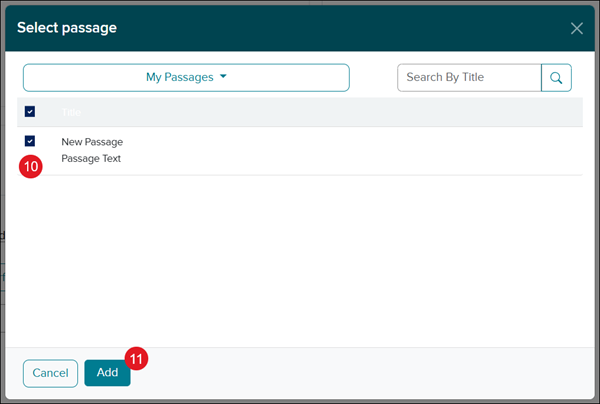Open the My Passages dropdown
600x404 pixels.
tap(186, 78)
